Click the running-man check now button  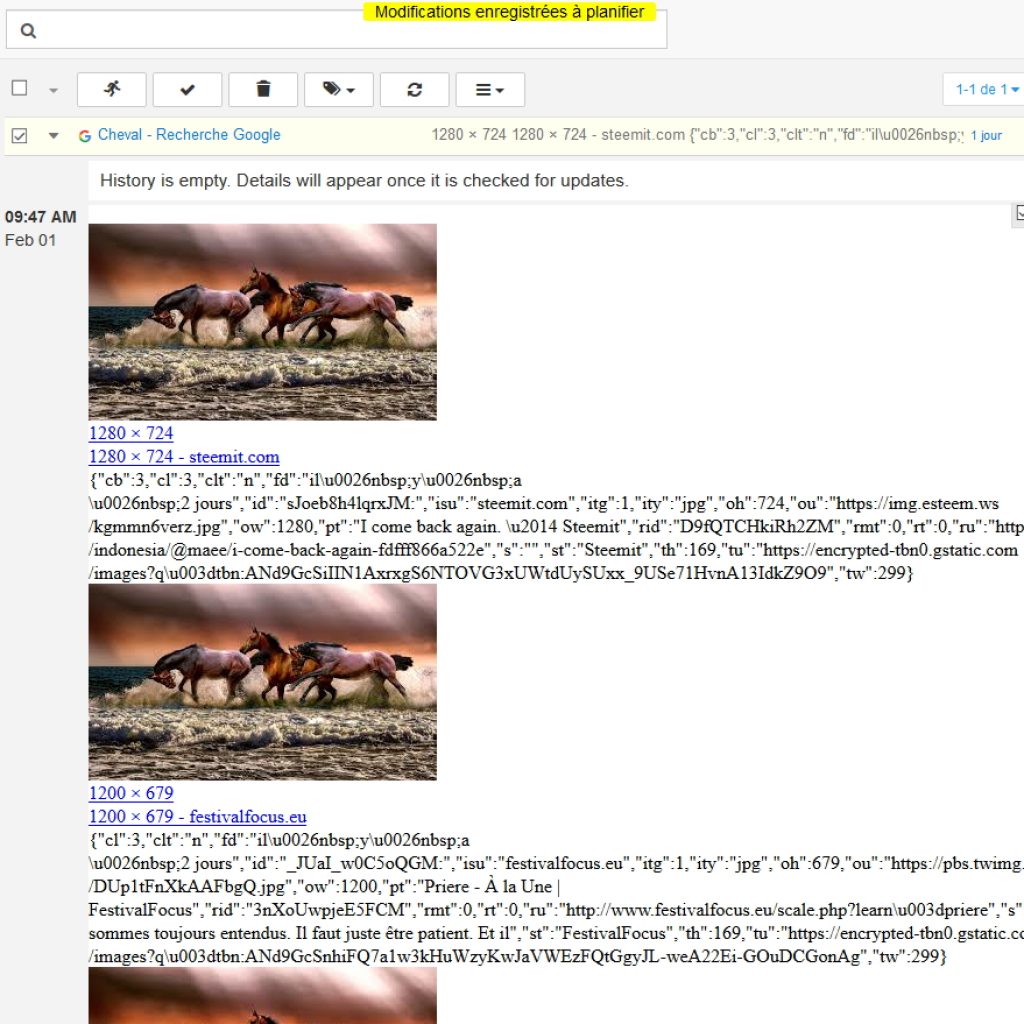[x=112, y=89]
